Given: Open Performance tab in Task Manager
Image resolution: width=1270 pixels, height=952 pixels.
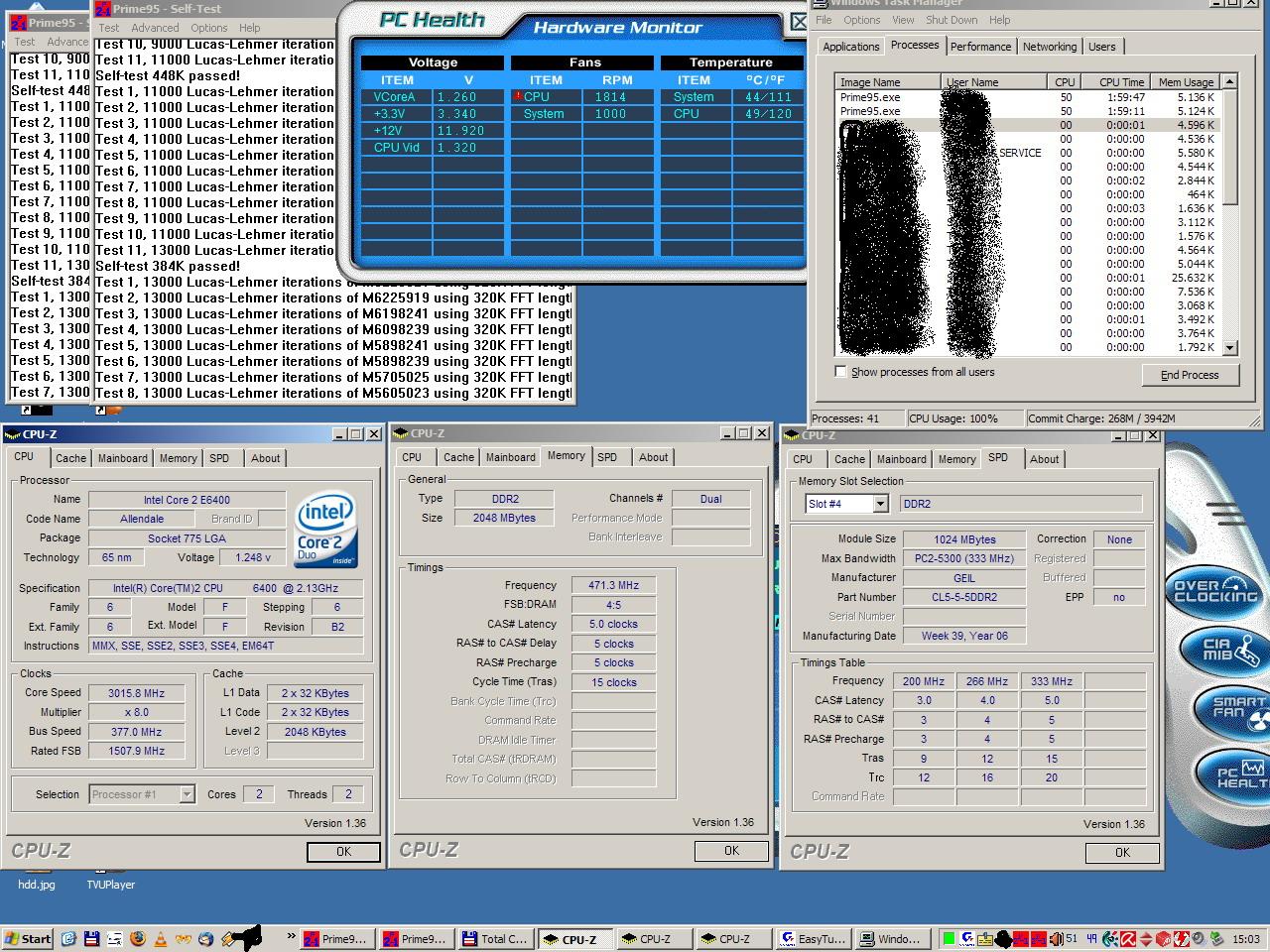Looking at the screenshot, I should coord(980,47).
